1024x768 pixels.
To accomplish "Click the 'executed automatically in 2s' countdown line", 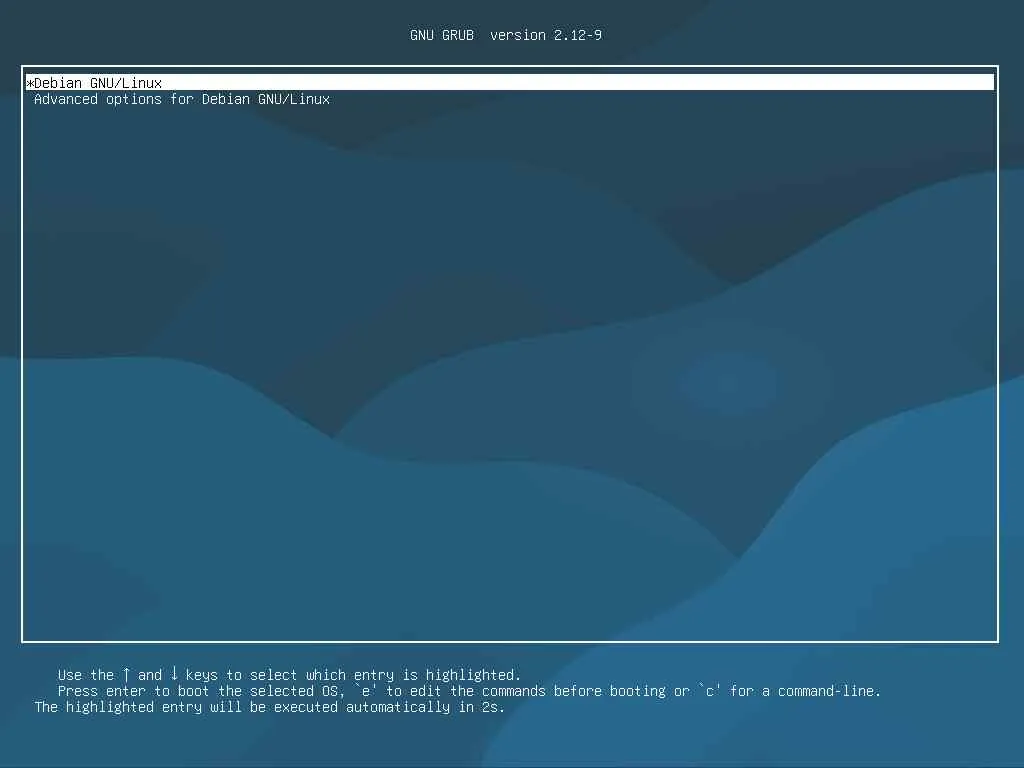I will point(269,707).
